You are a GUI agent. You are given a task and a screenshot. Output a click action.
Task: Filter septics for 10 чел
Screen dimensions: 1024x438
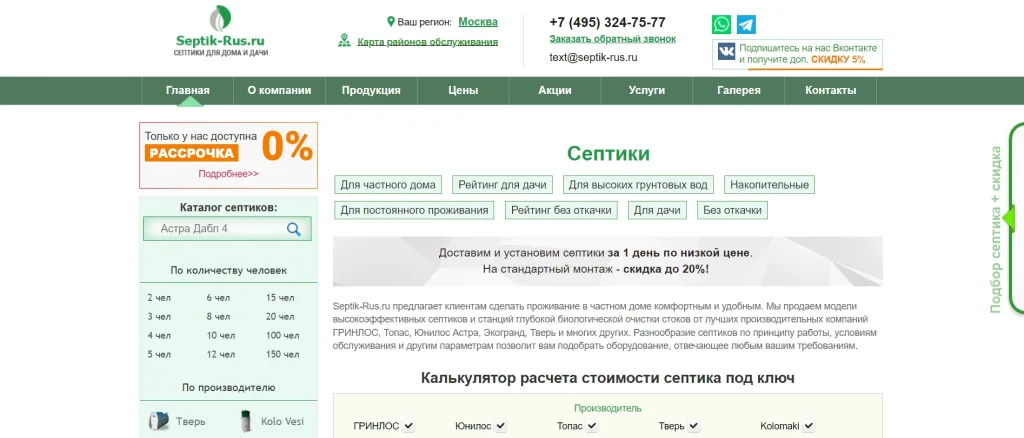pyautogui.click(x=221, y=336)
